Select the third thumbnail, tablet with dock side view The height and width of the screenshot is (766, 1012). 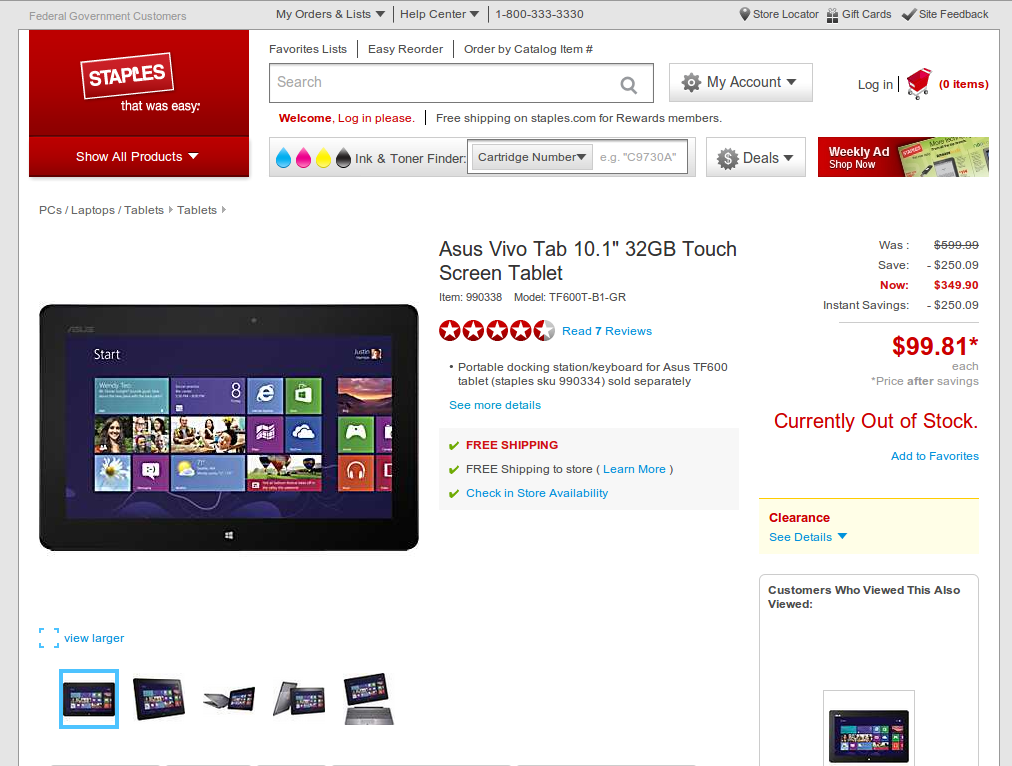coord(229,699)
